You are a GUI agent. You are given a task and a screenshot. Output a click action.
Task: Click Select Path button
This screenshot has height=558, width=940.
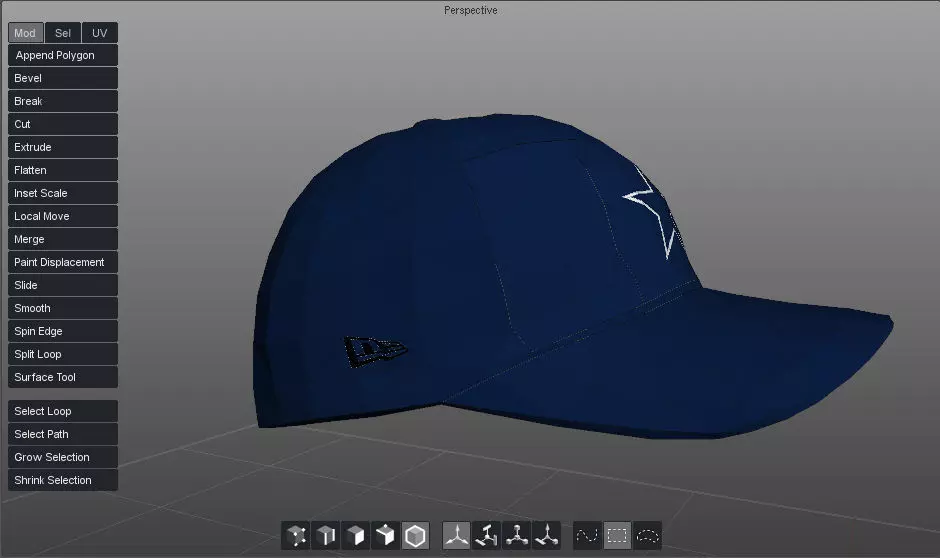[x=63, y=434]
